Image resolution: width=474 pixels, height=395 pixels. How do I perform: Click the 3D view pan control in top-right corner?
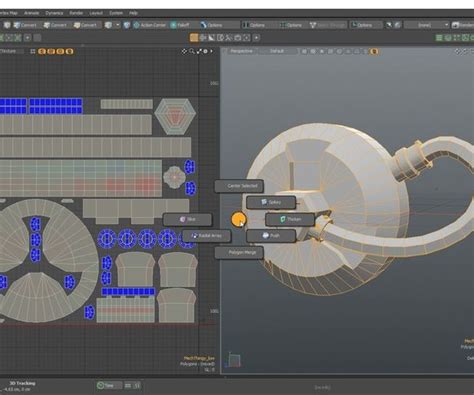(x=458, y=51)
